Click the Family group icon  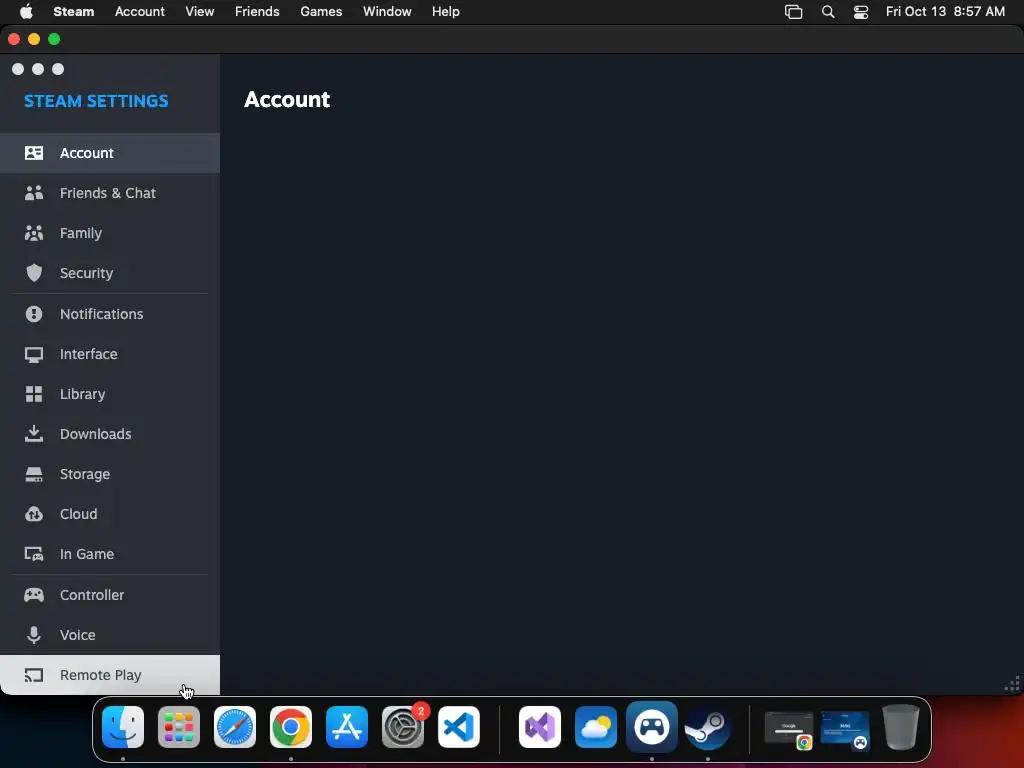tap(34, 233)
